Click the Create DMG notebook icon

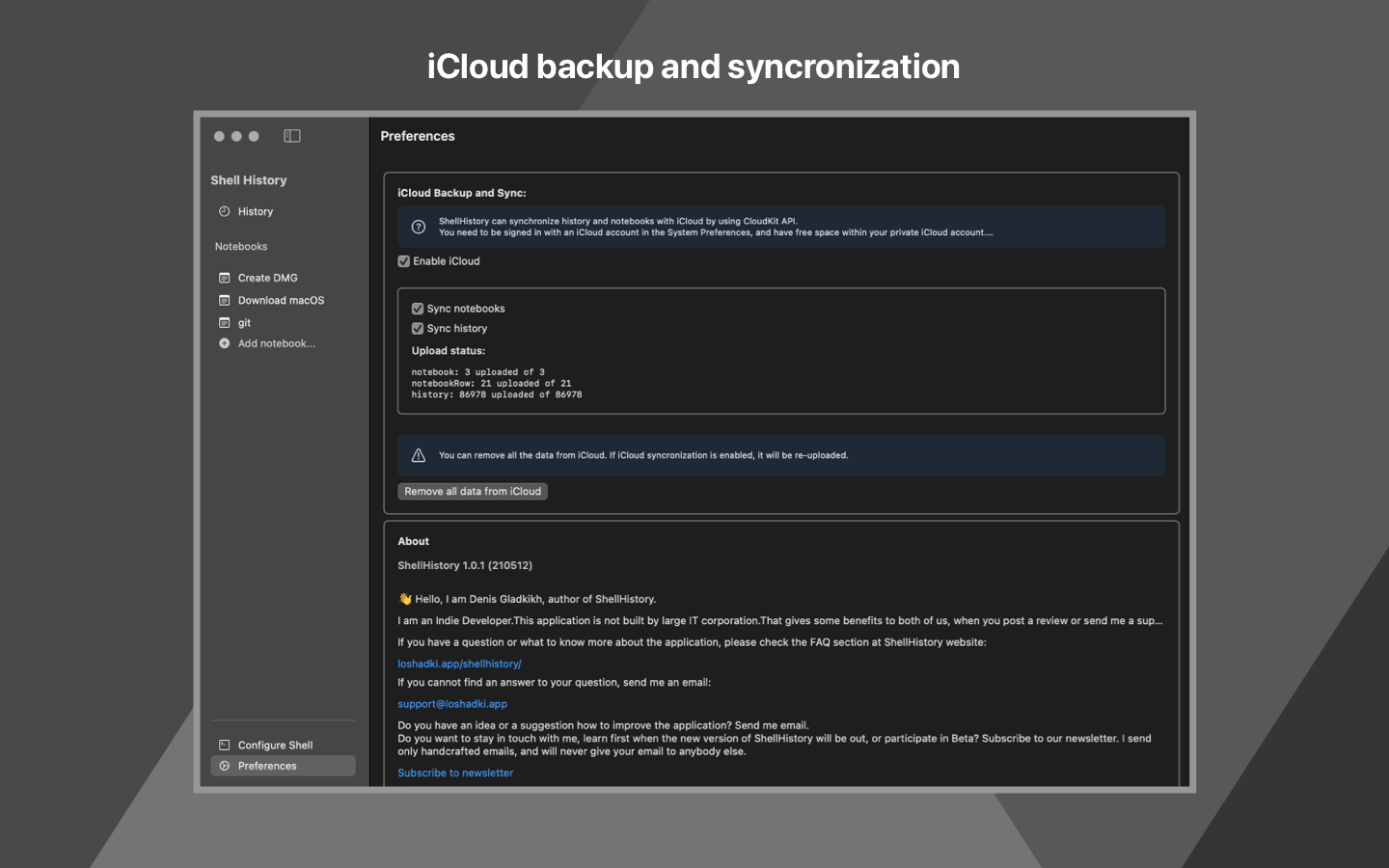tap(224, 278)
